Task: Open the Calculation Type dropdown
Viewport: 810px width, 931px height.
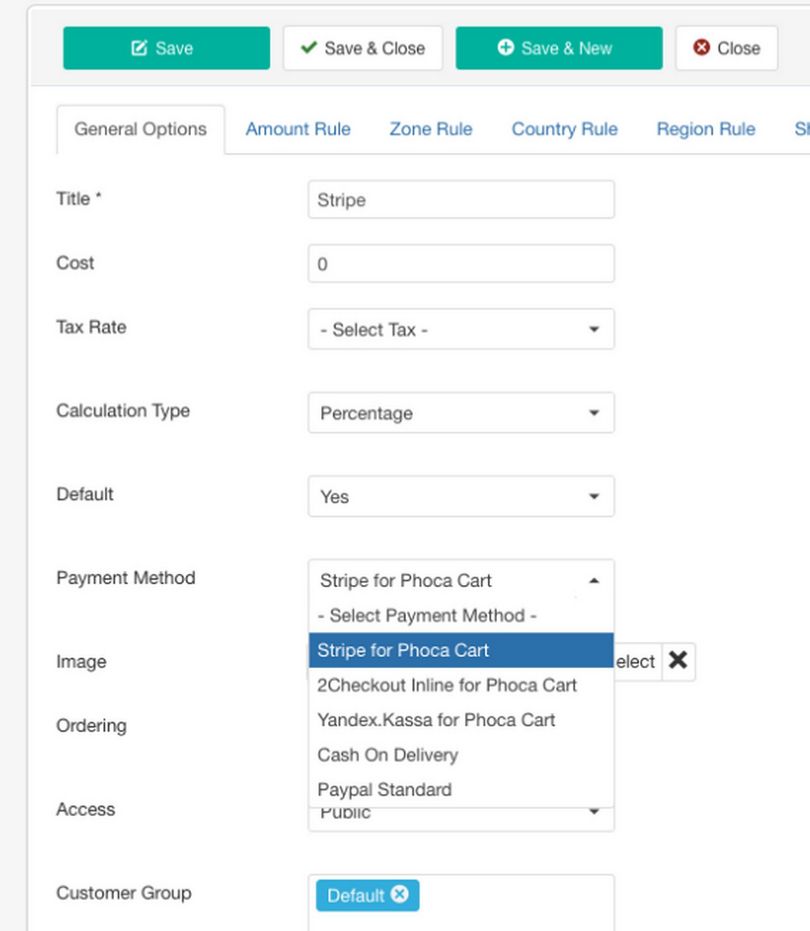Action: coord(461,413)
